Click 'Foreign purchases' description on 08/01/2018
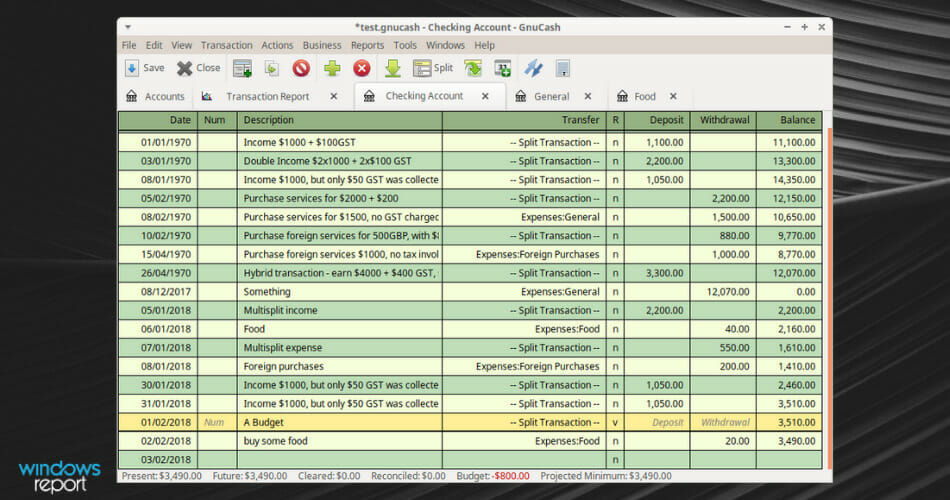The image size is (950, 500). [x=283, y=367]
